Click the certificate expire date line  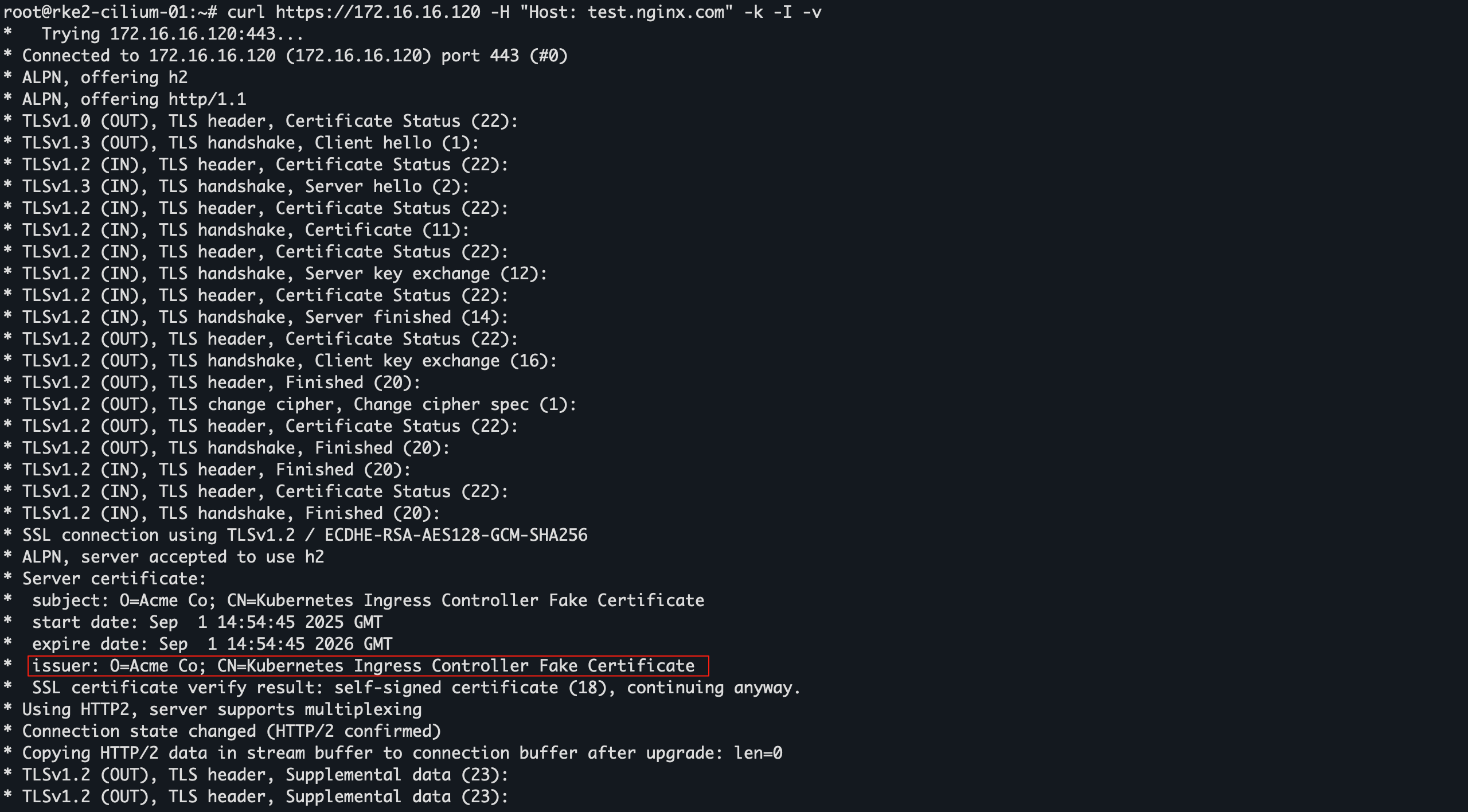point(212,644)
